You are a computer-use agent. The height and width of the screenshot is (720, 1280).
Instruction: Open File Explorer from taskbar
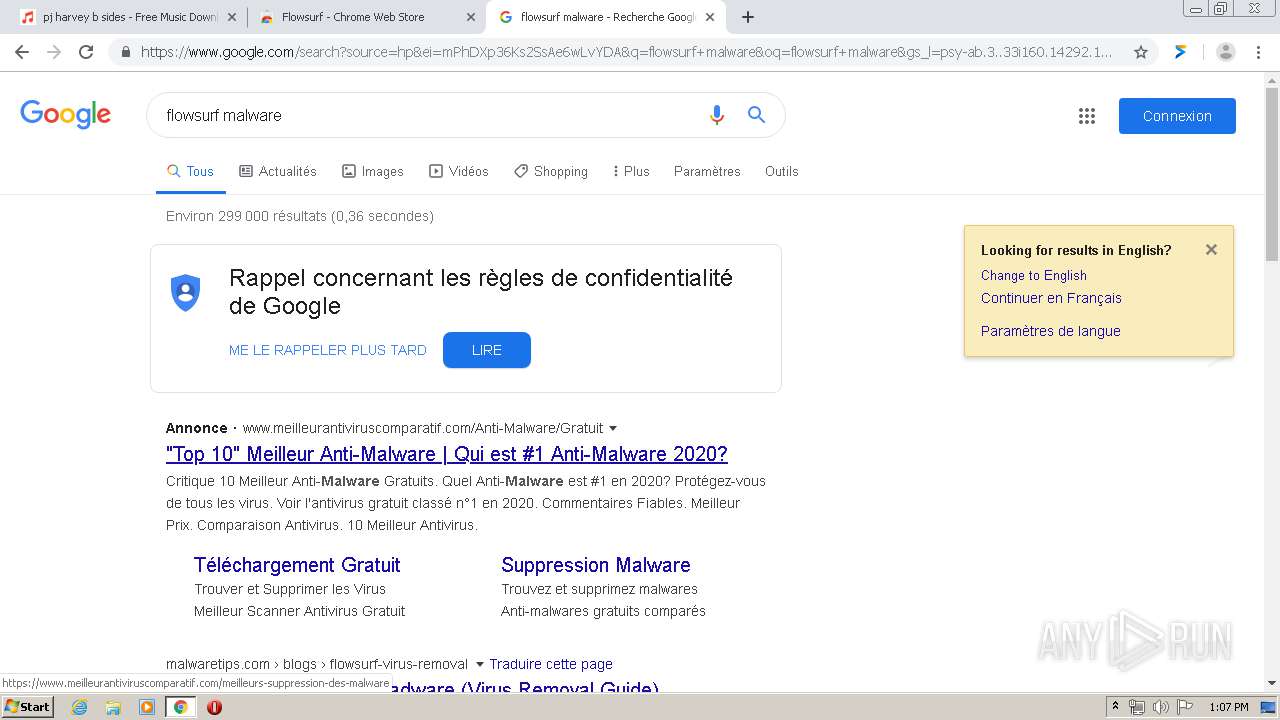pyautogui.click(x=113, y=707)
